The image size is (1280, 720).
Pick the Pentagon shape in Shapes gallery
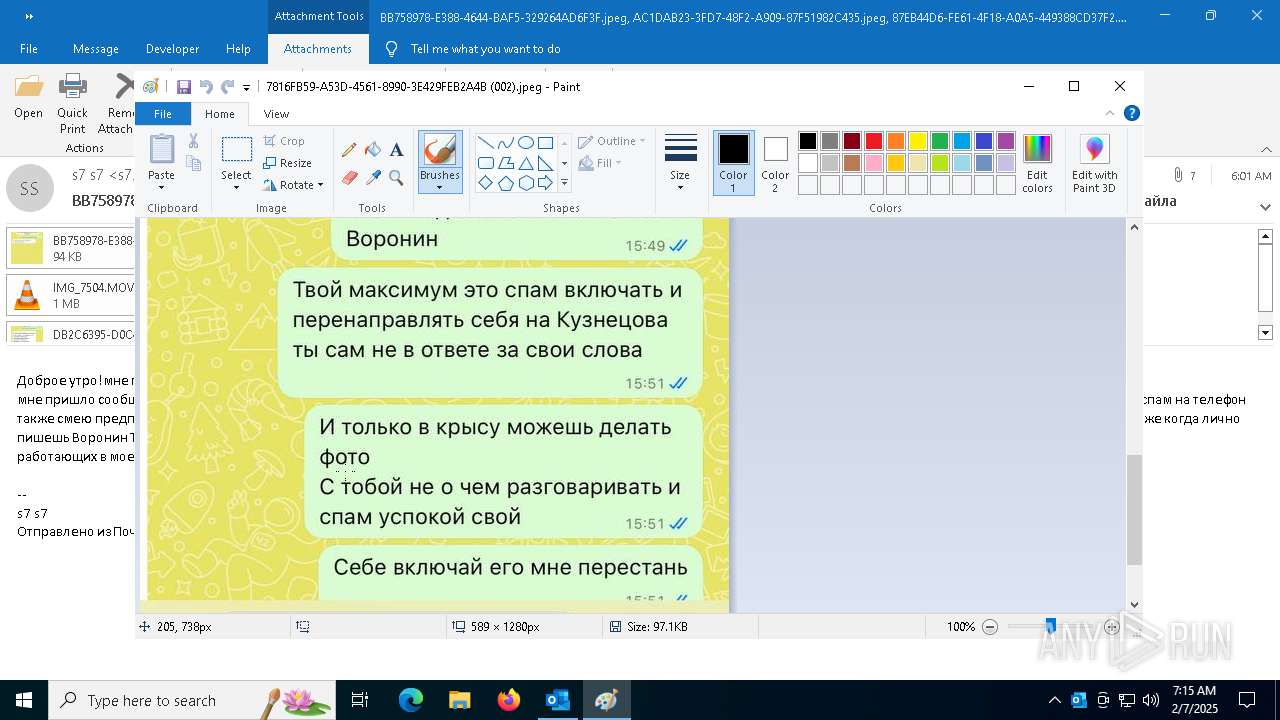(505, 183)
